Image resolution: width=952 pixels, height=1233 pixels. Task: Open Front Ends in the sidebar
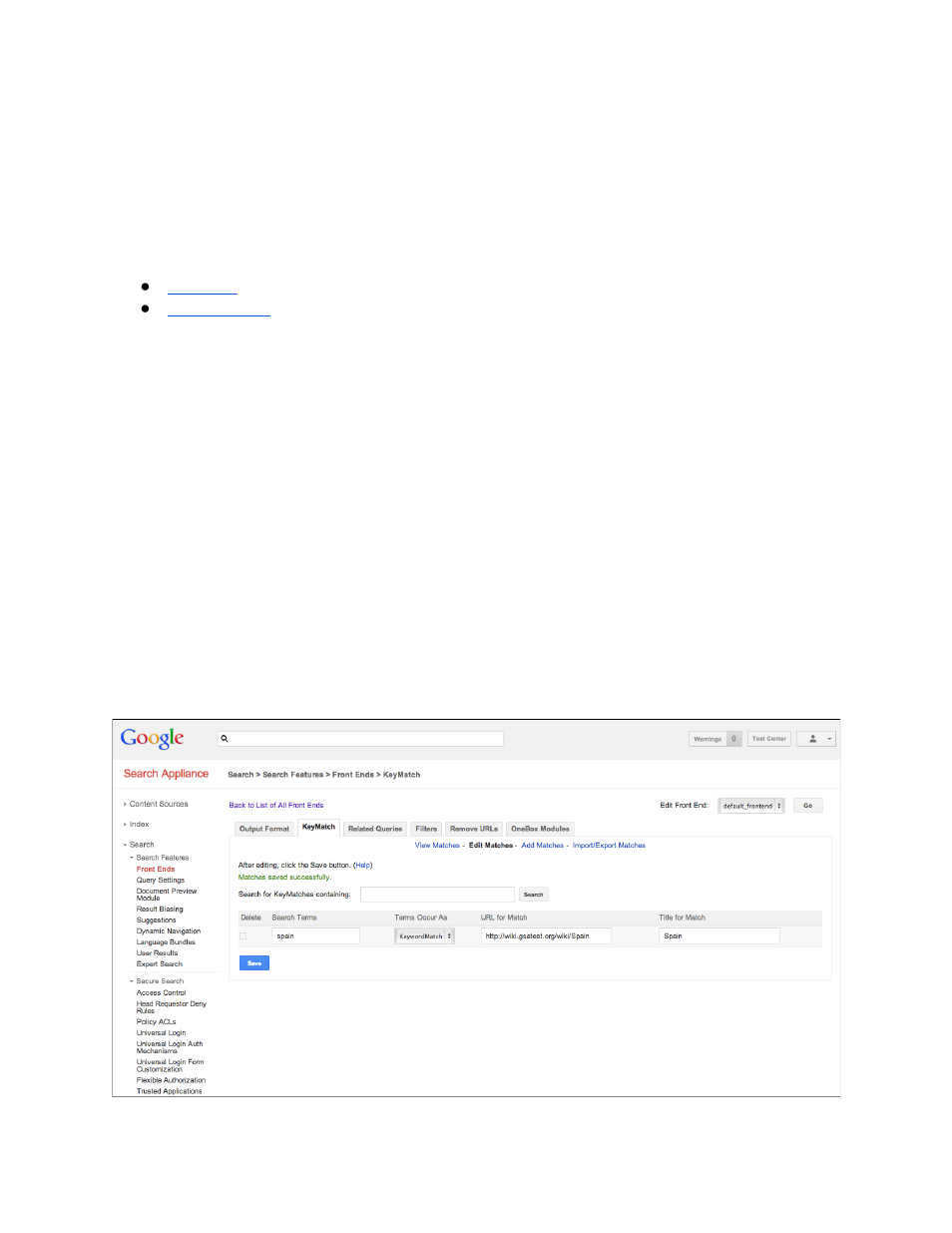coord(156,870)
